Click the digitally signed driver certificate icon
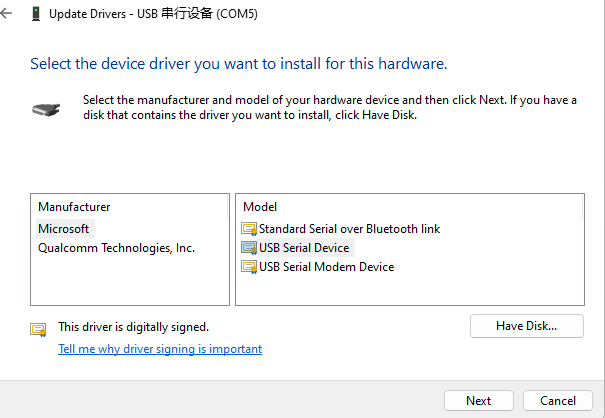Image resolution: width=605 pixels, height=418 pixels. [39, 328]
